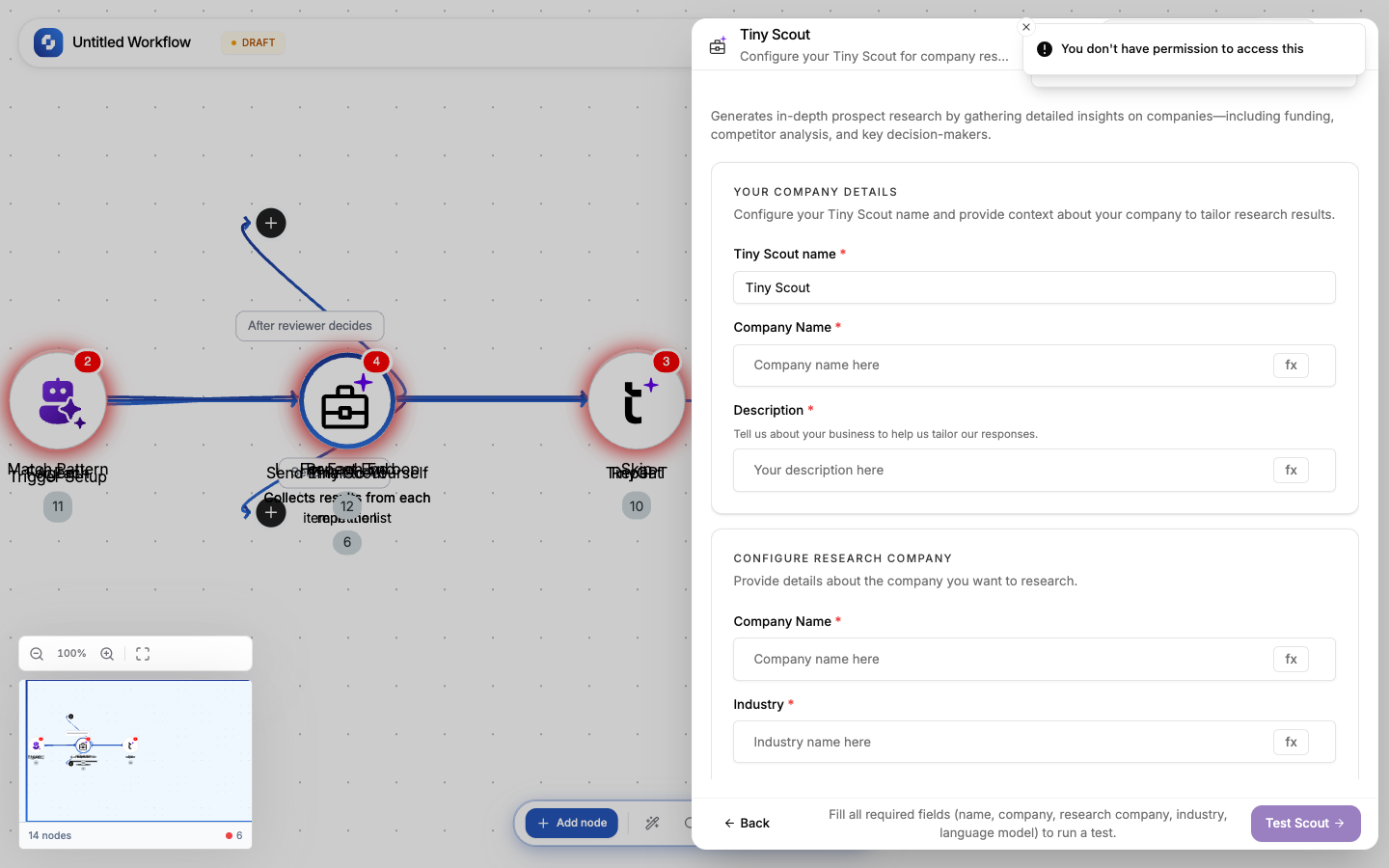Viewport: 1389px width, 868px height.
Task: Click the 100% zoom level value
Action: tap(71, 654)
